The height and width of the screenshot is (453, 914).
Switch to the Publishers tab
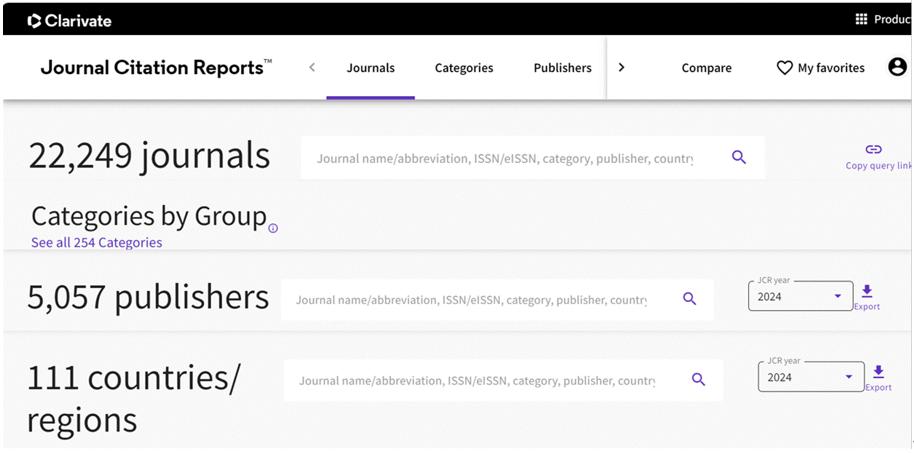tap(562, 68)
